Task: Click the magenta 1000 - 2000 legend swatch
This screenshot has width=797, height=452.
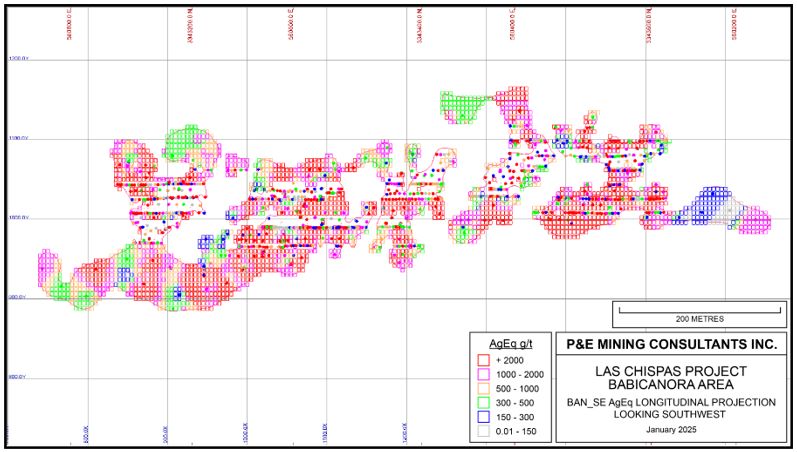Action: coord(484,374)
